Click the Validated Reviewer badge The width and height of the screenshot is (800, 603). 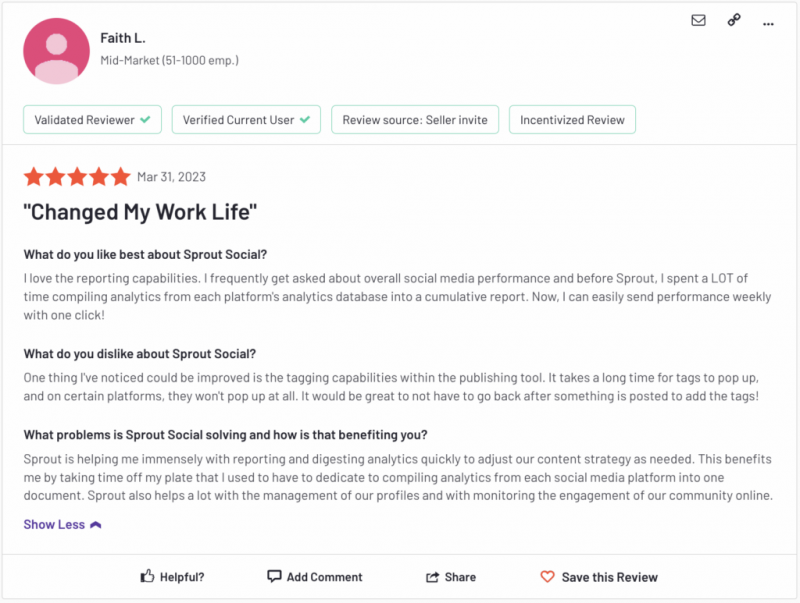tap(92, 120)
